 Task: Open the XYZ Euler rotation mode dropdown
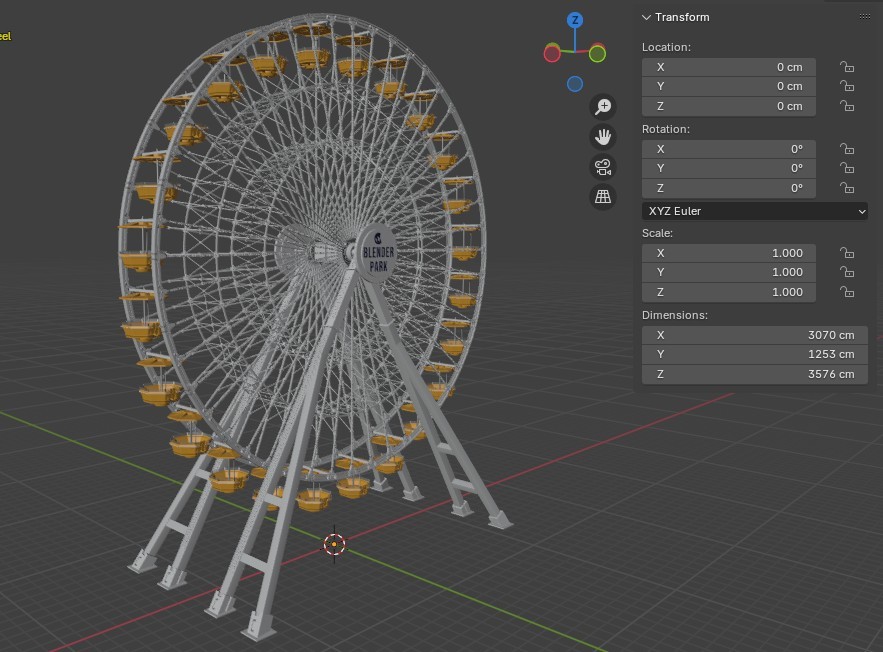coord(754,211)
